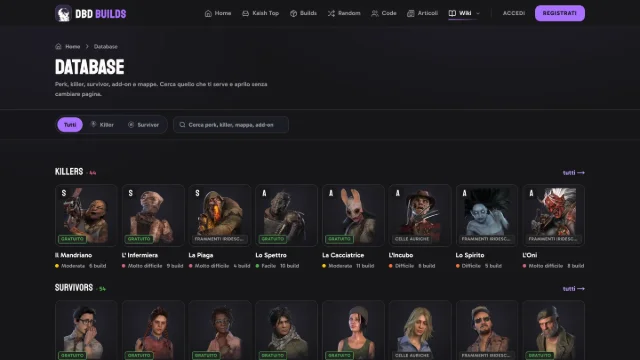This screenshot has width=640, height=360.
Task: Open all killers via tutti link
Action: pos(573,173)
